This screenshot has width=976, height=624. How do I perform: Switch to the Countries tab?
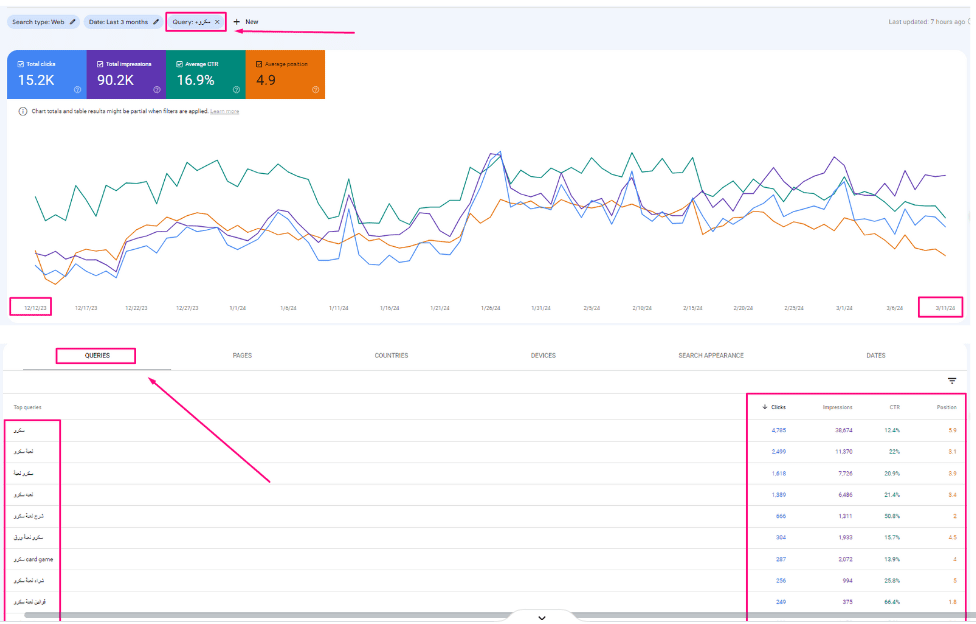[392, 356]
